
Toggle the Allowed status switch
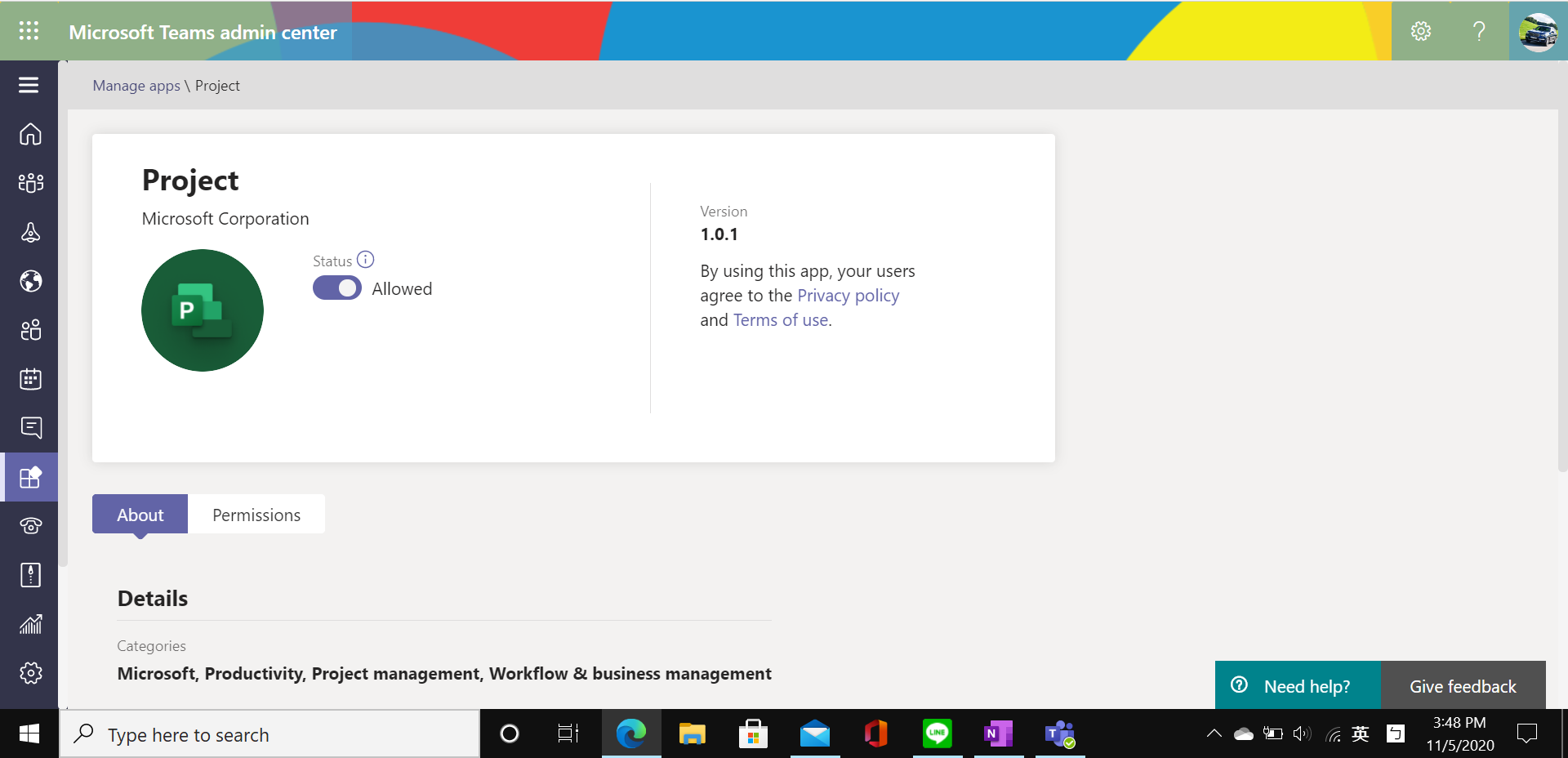pyautogui.click(x=337, y=288)
